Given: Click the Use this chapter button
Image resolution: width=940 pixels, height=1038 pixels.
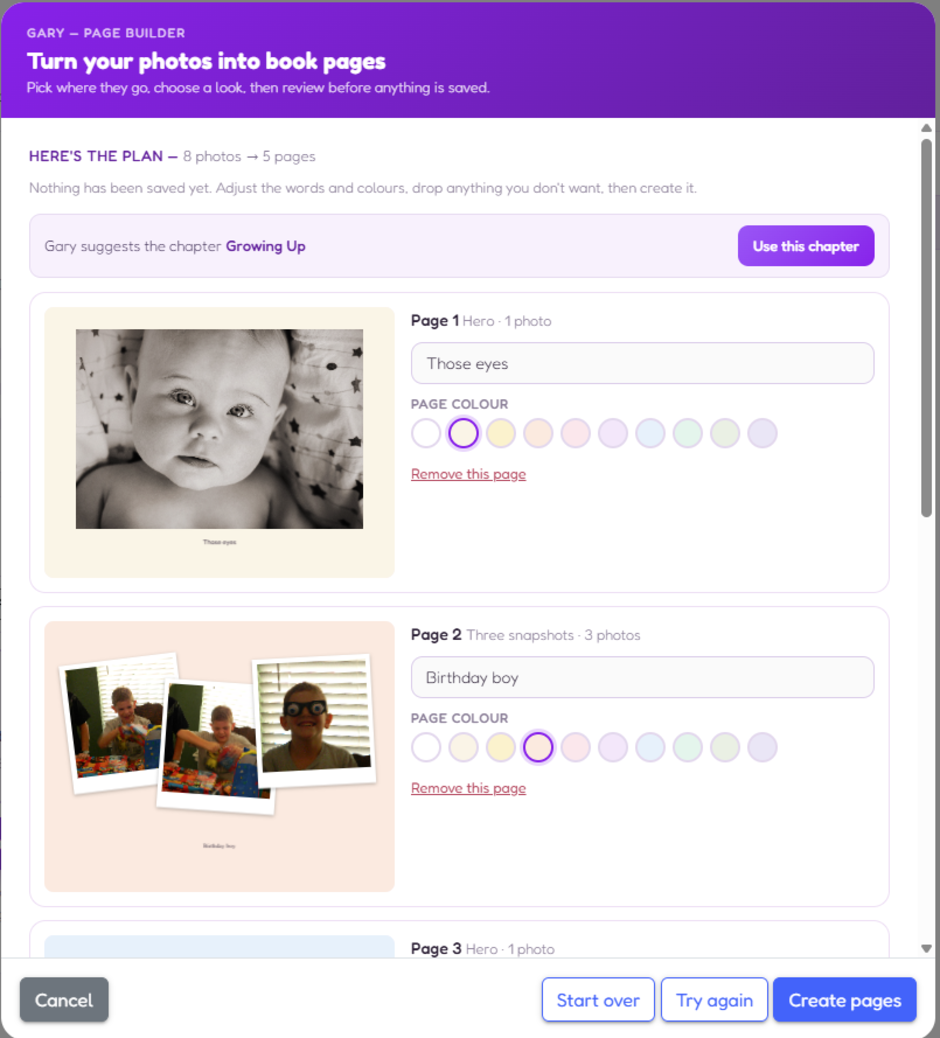Looking at the screenshot, I should click(x=806, y=246).
